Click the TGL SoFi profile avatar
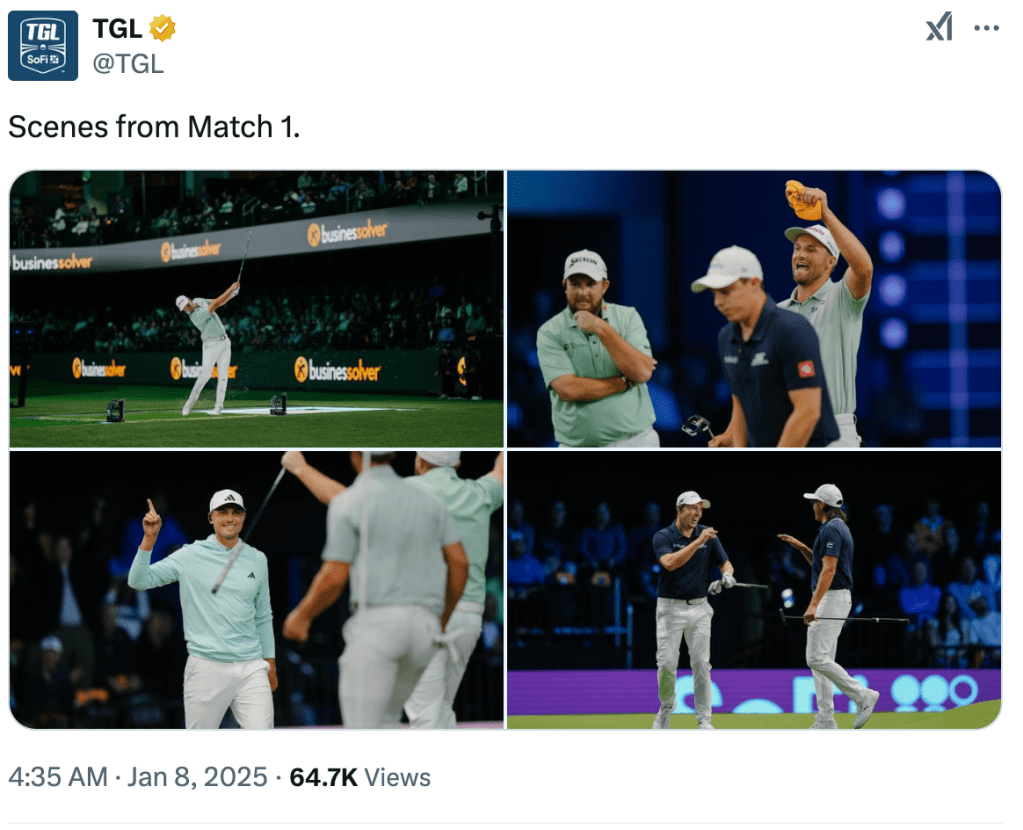The height and width of the screenshot is (830, 1023). point(43,45)
